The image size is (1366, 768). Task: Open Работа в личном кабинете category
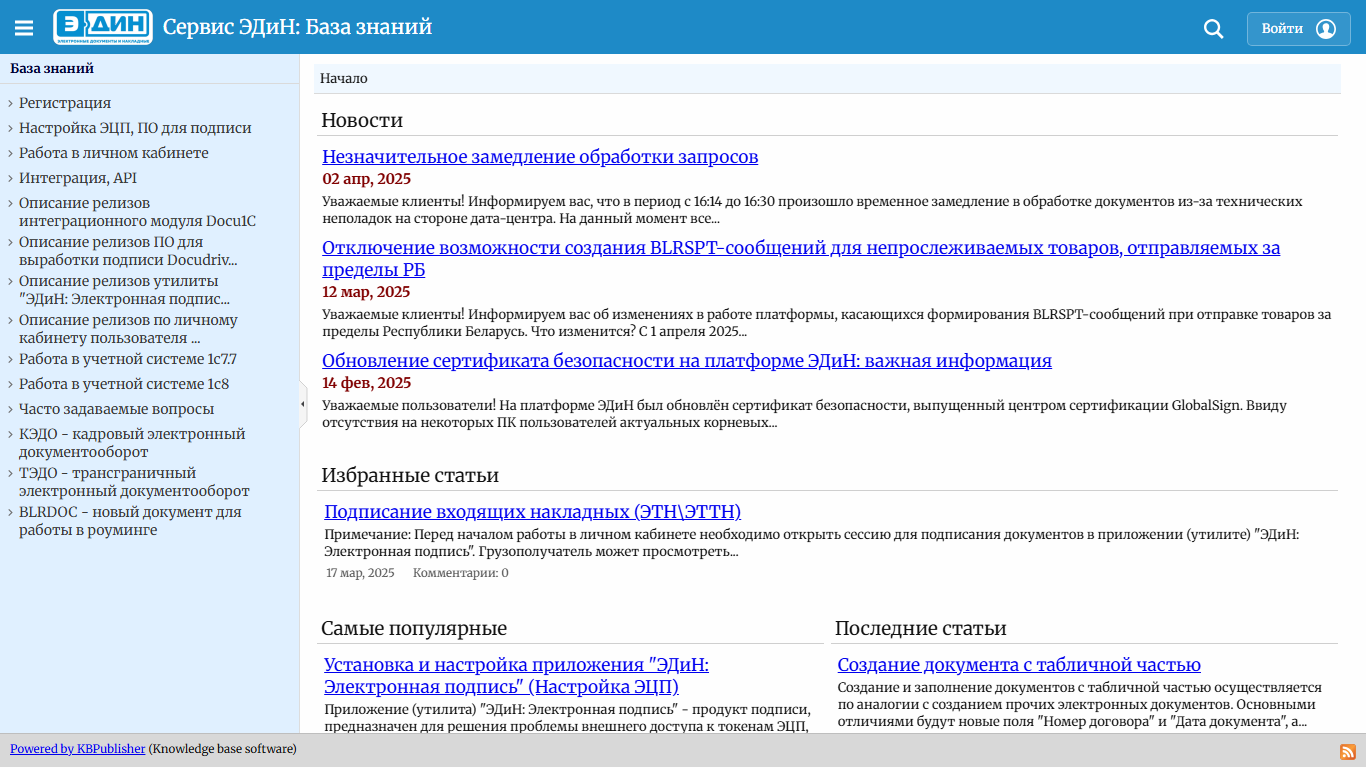114,153
